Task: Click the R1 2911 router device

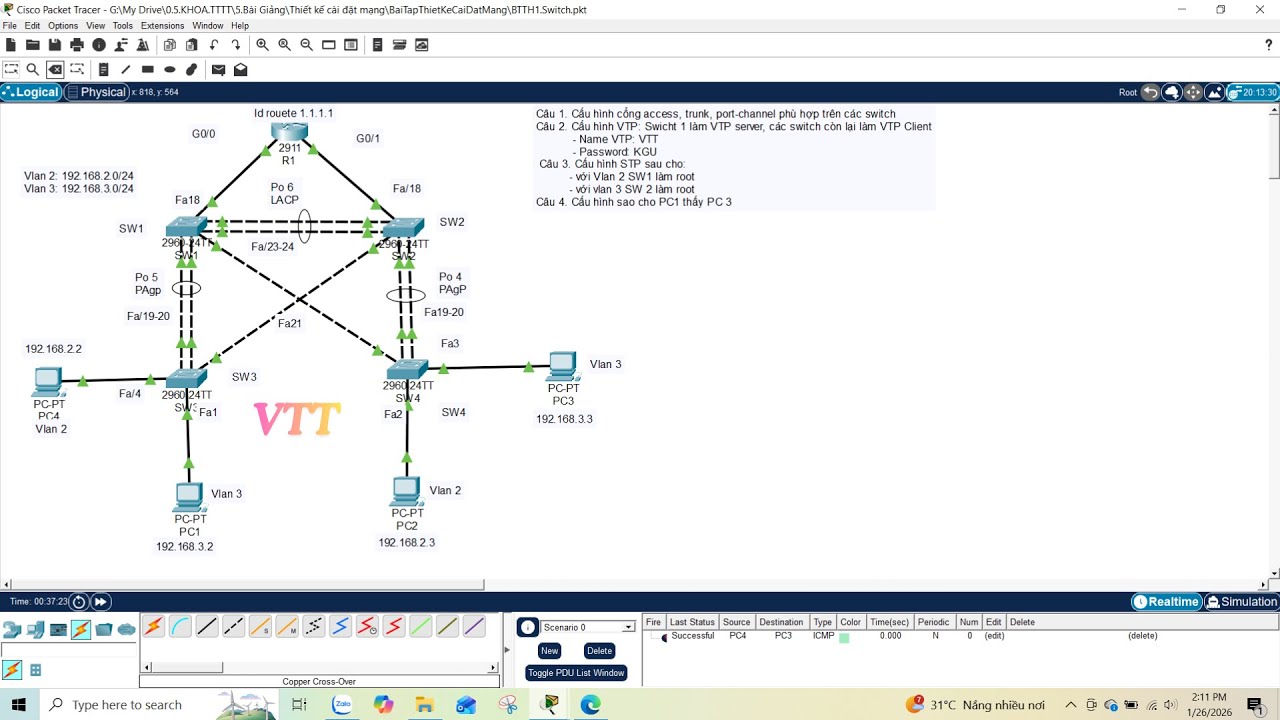Action: click(x=289, y=132)
